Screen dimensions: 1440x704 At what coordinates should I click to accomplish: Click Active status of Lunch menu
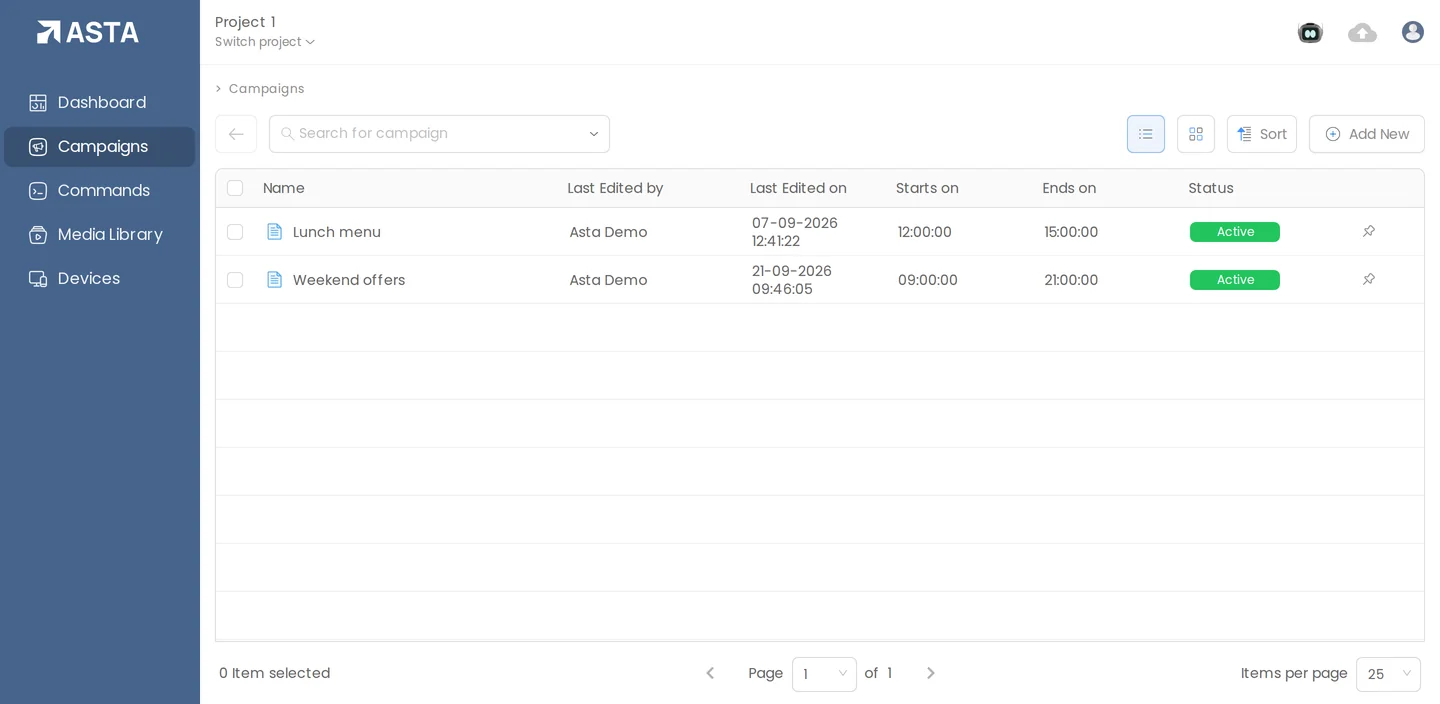point(1235,232)
